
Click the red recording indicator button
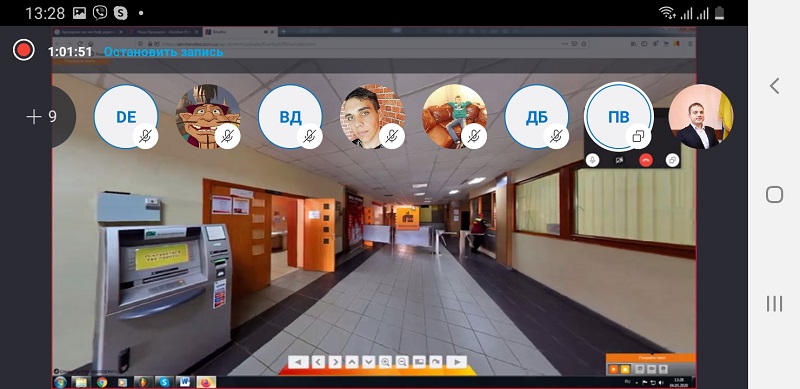(23, 50)
